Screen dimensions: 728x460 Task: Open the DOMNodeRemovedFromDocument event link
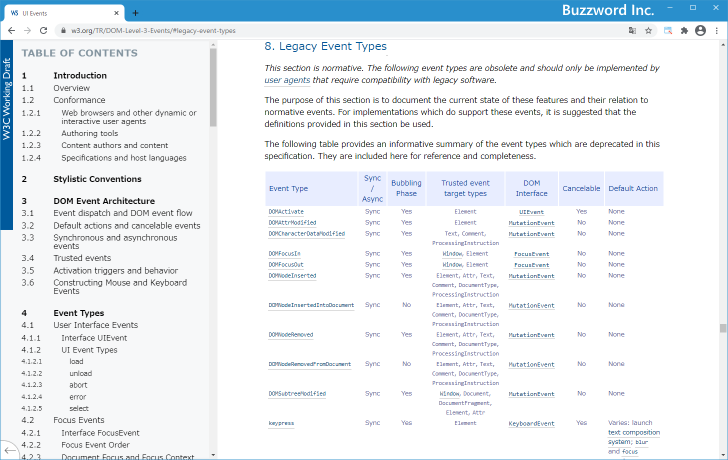310,364
